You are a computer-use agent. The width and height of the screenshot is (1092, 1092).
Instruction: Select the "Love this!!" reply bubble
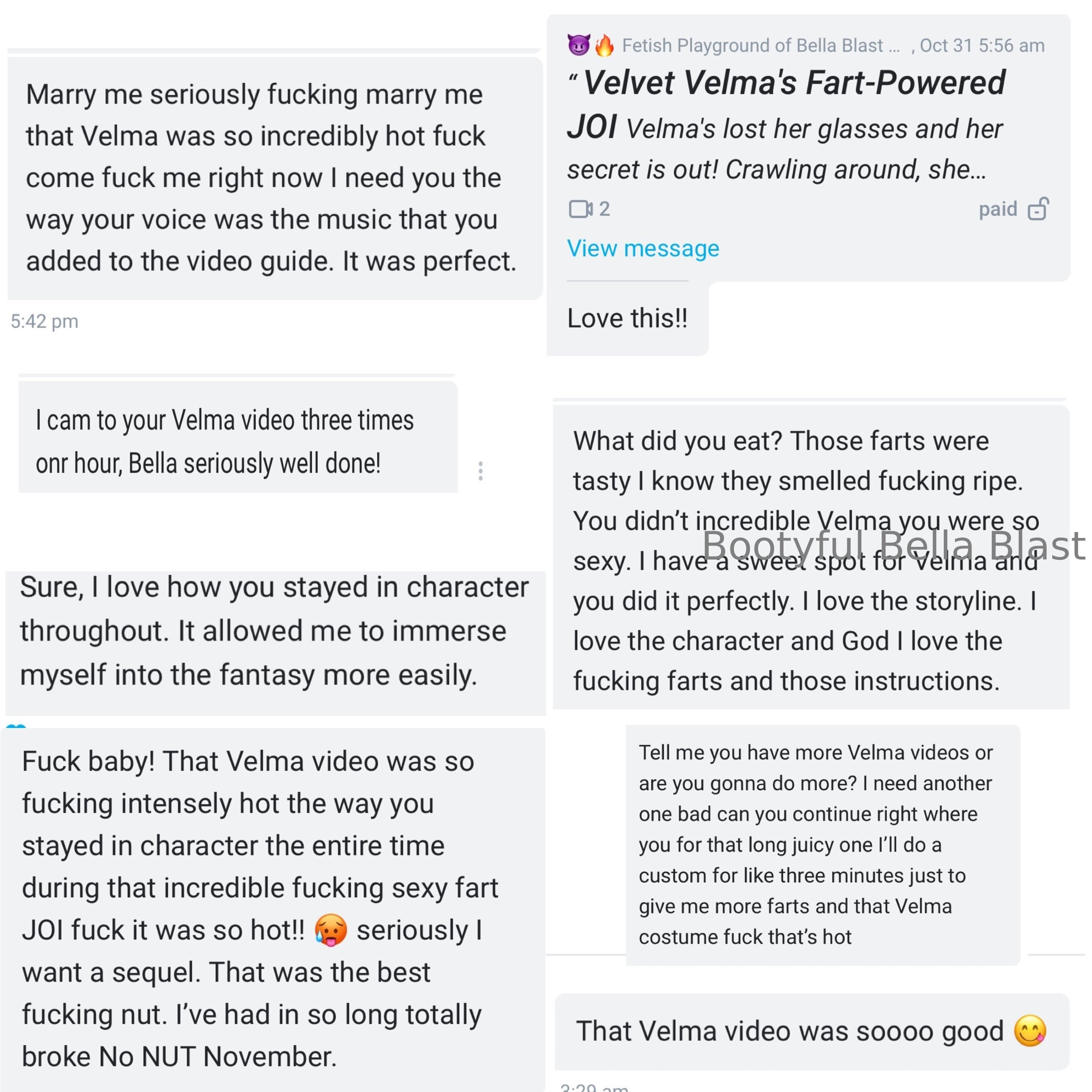(x=627, y=318)
